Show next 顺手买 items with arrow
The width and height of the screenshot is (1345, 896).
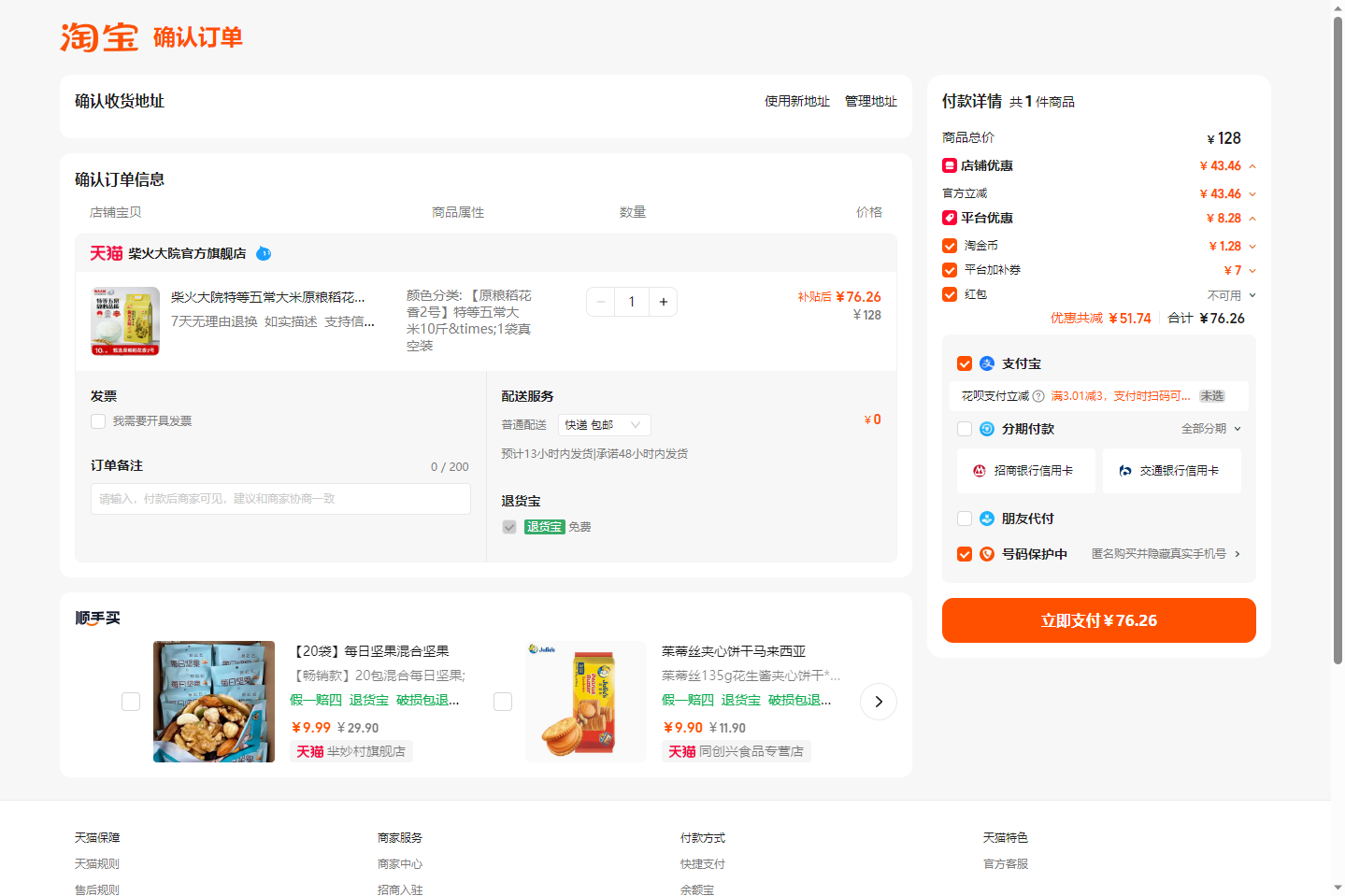click(x=879, y=702)
